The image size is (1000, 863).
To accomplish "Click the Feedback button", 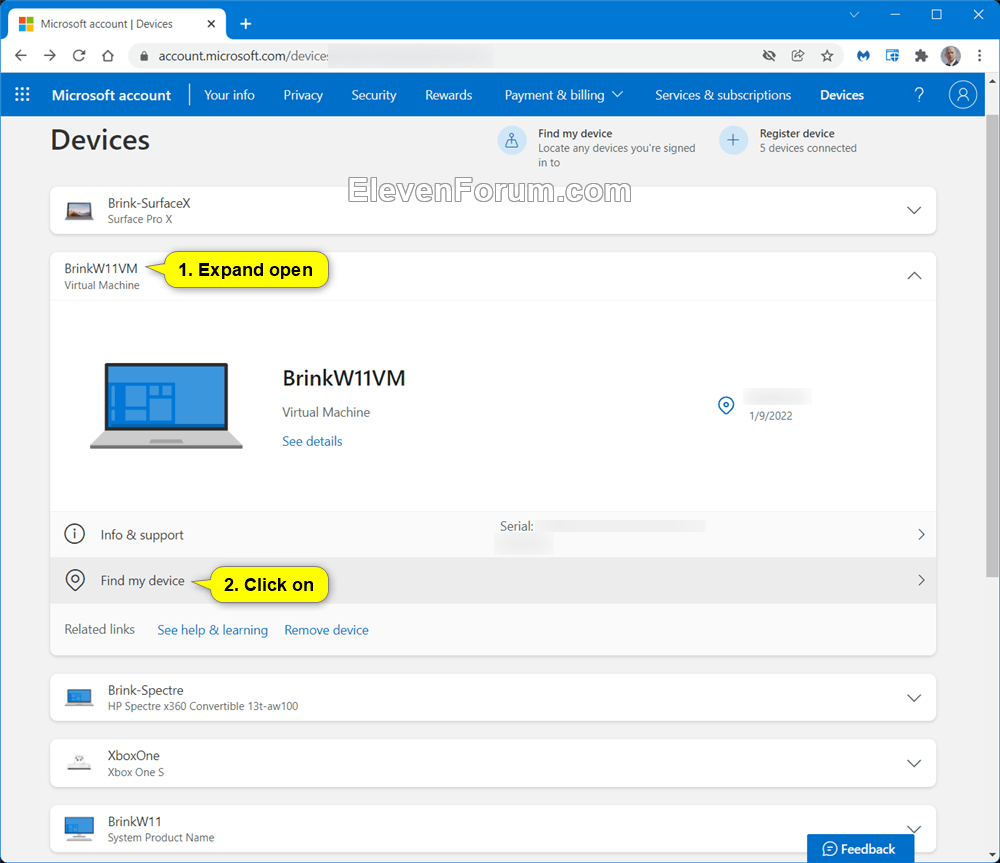I will (860, 848).
